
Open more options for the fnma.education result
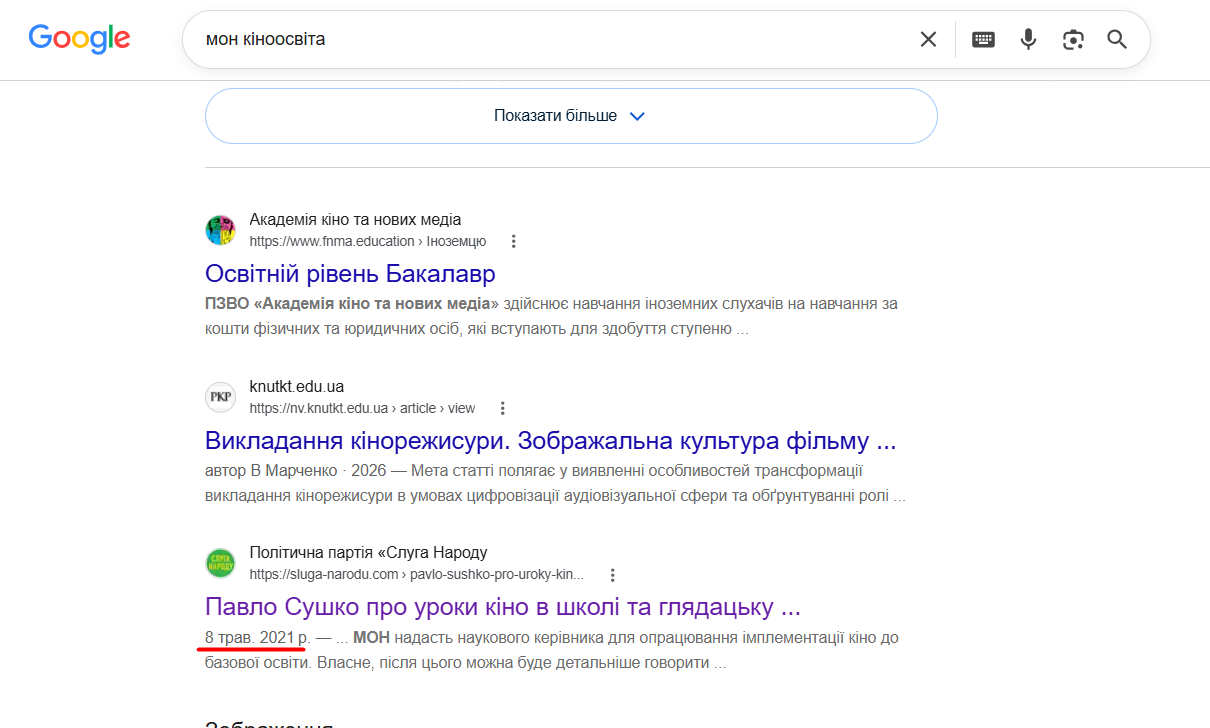point(513,241)
